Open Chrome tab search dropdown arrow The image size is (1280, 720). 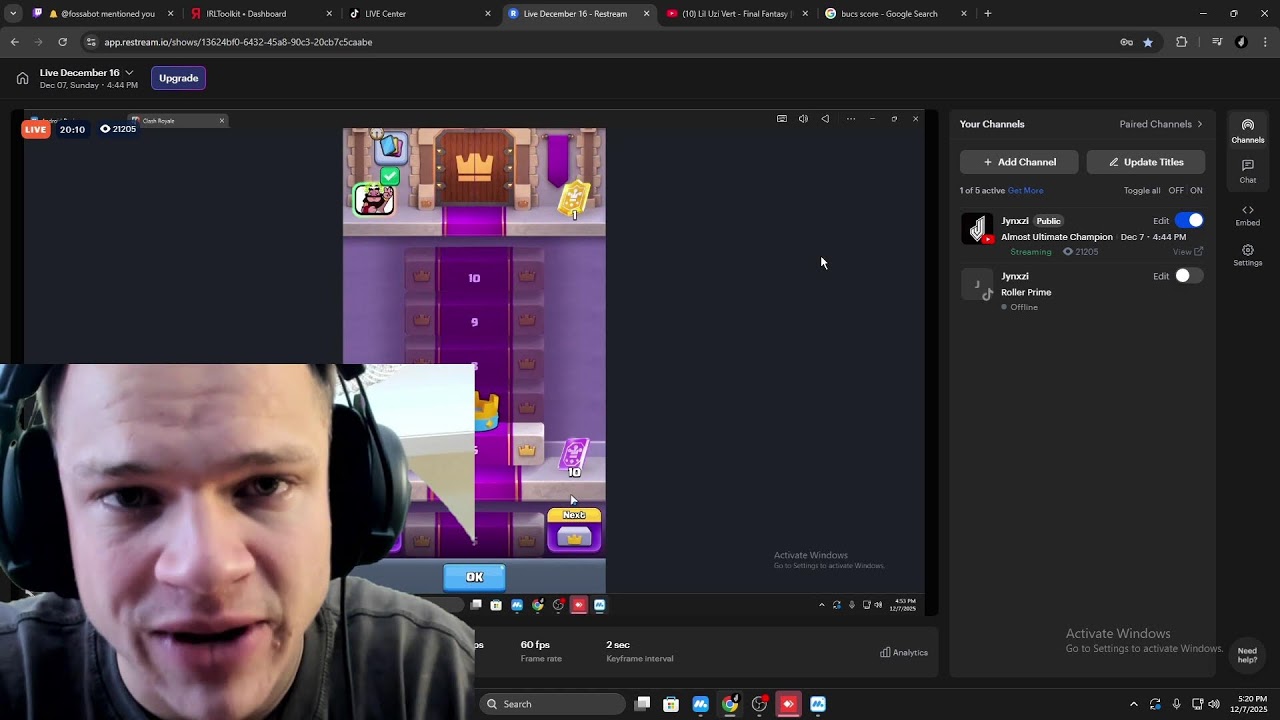tap(13, 14)
